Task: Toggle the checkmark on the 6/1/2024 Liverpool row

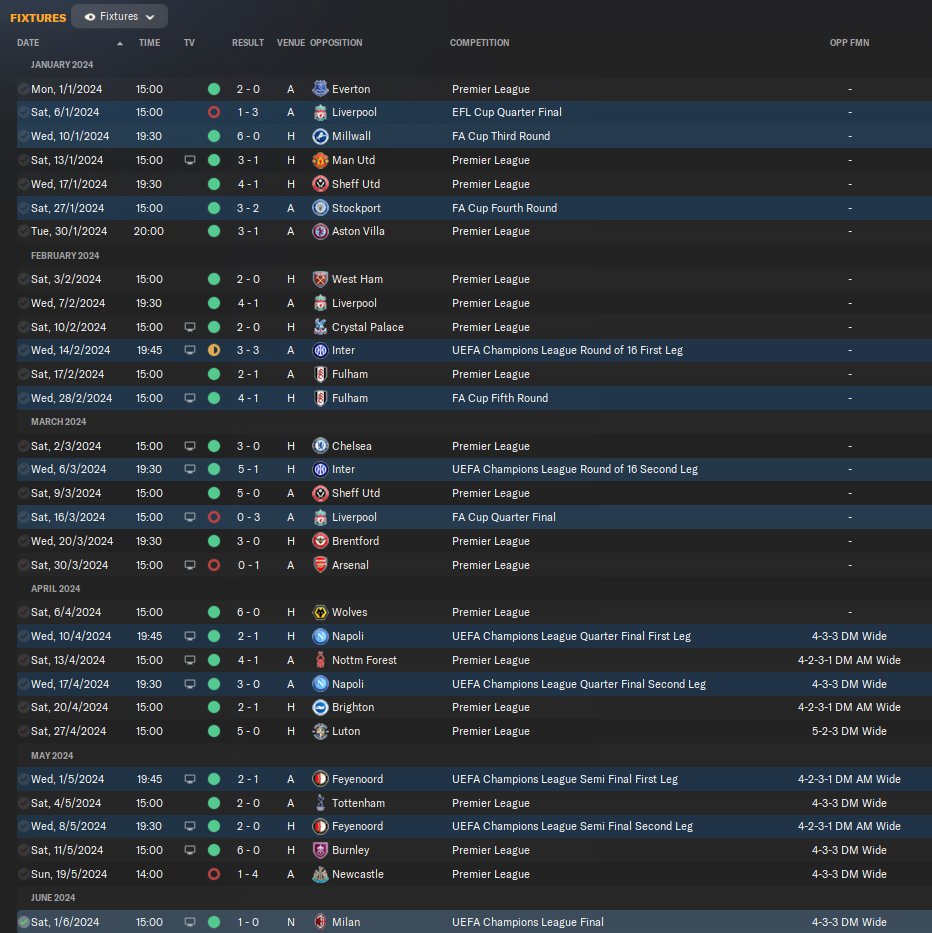Action: point(23,112)
